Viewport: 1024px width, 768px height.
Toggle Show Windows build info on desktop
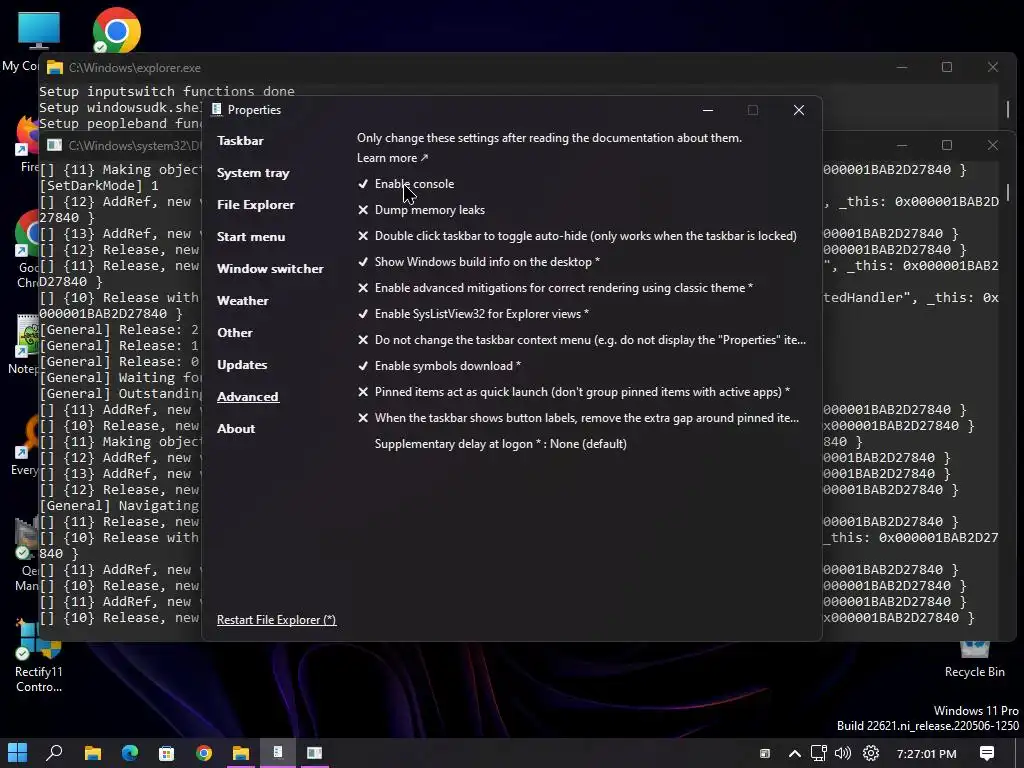pos(479,262)
